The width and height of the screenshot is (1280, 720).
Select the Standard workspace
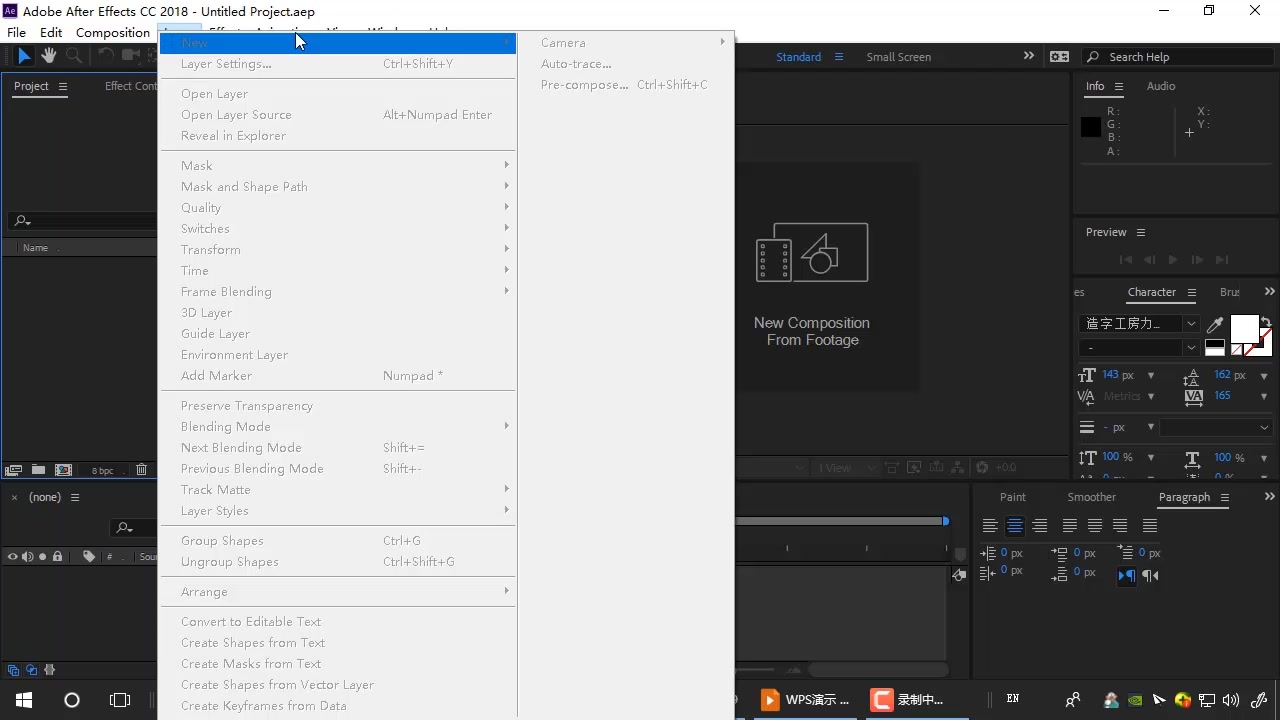[x=799, y=57]
